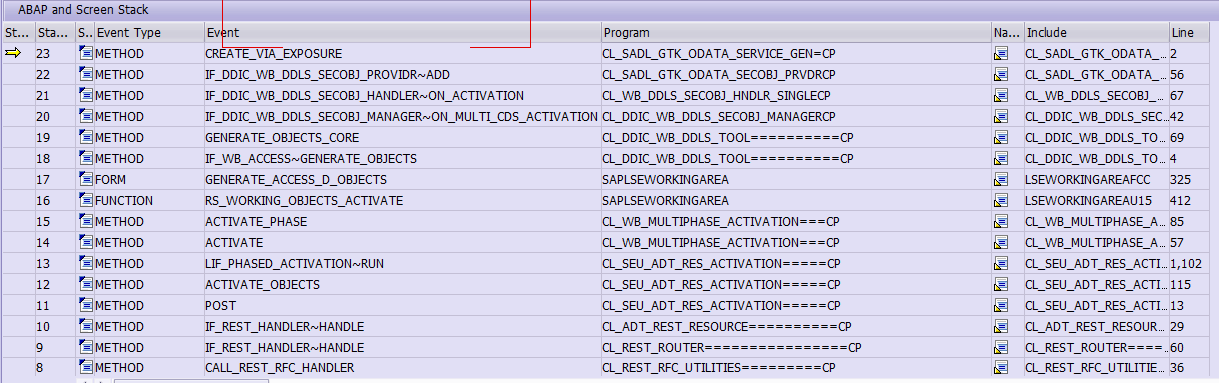Viewport: 1219px width, 383px height.
Task: Navigate icon in RS_WORKING_OBJECTS_ACTIVATE row
Action: coord(1000,201)
